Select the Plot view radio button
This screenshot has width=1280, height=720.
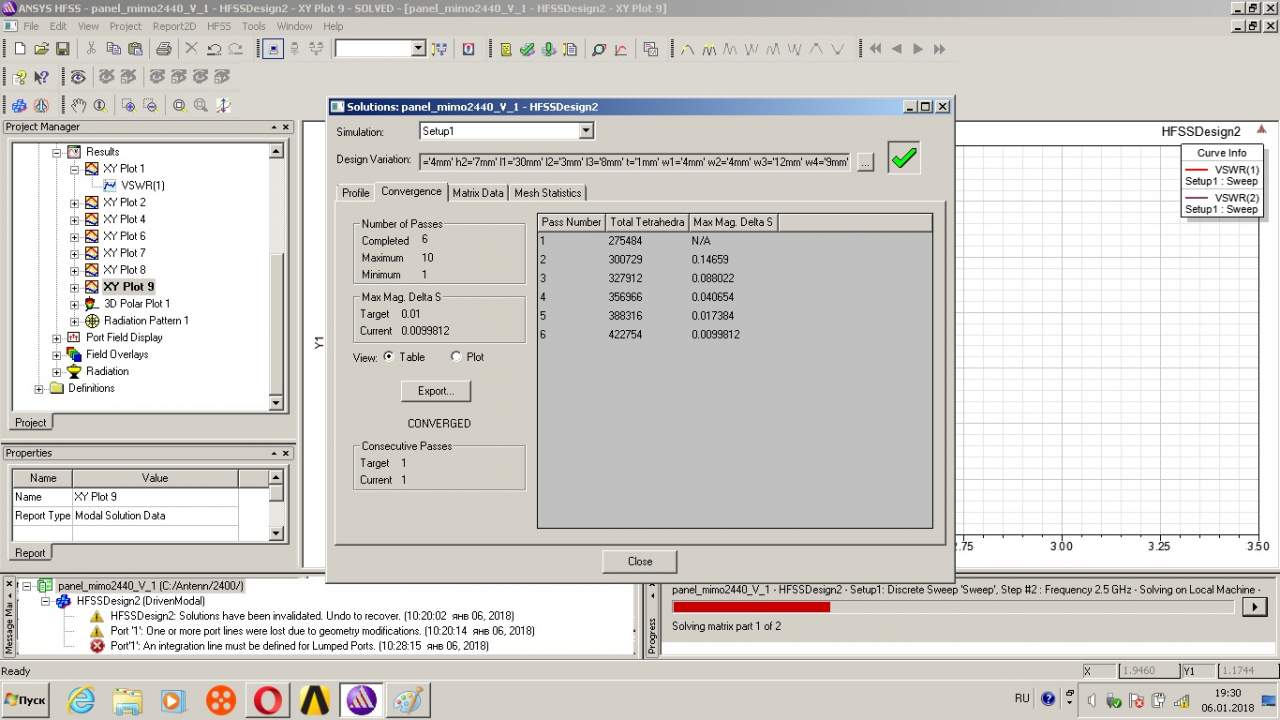(456, 357)
